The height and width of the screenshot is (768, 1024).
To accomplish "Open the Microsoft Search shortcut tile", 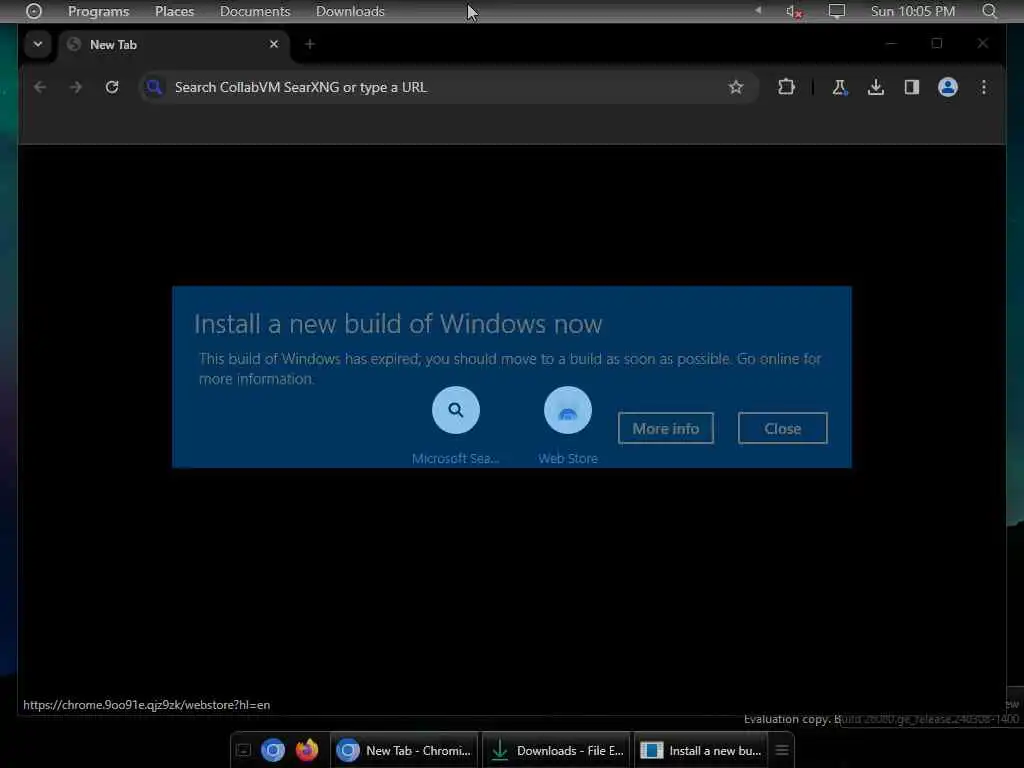I will (x=456, y=425).
